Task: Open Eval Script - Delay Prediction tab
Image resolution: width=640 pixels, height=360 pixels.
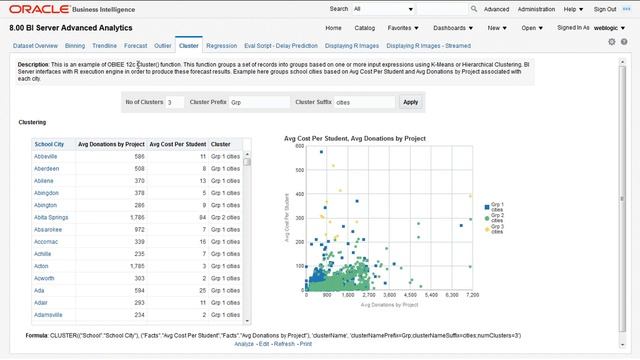Action: tap(281, 46)
